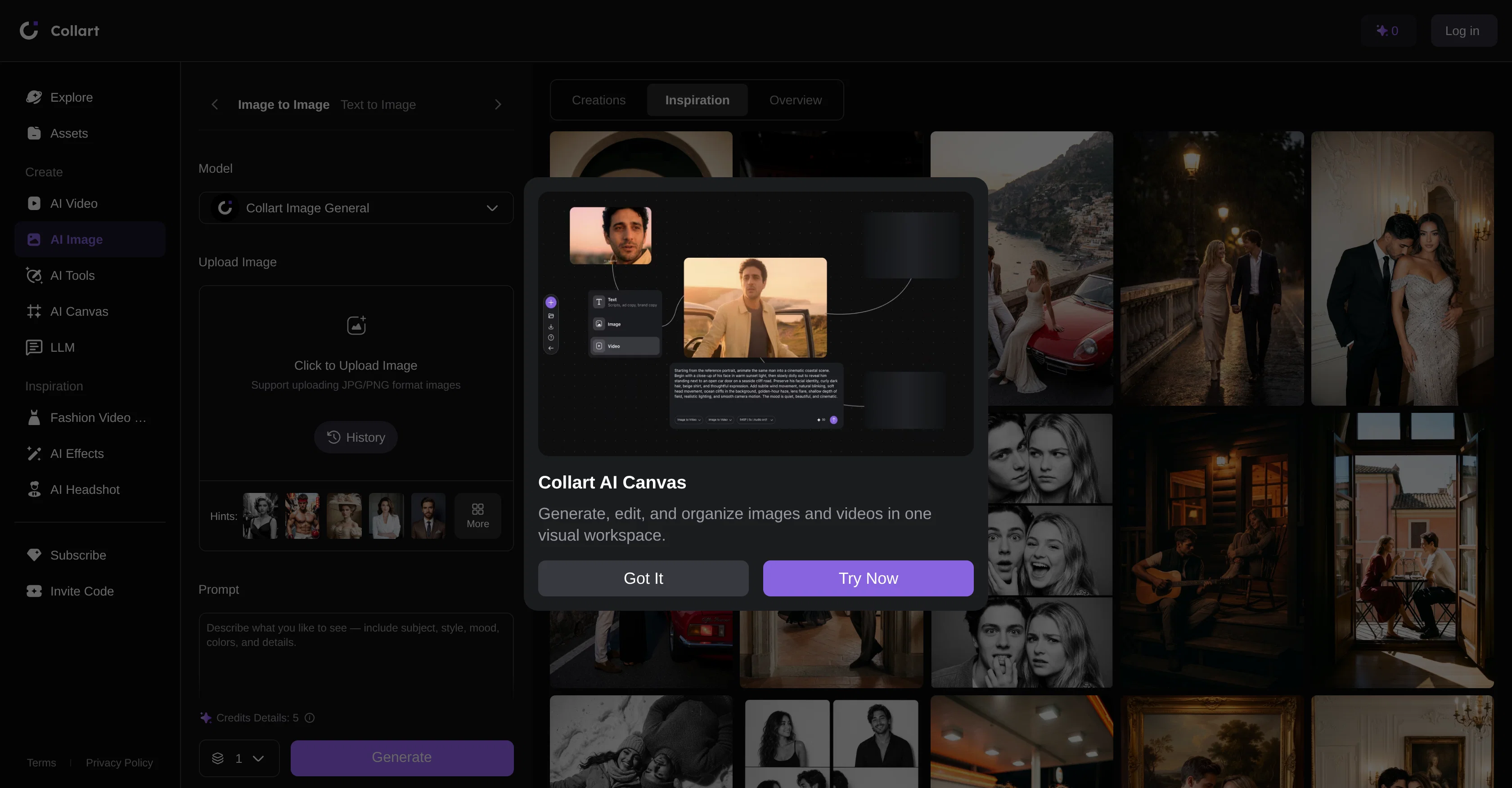Open LLM in sidebar
The height and width of the screenshot is (788, 1512).
click(x=90, y=347)
